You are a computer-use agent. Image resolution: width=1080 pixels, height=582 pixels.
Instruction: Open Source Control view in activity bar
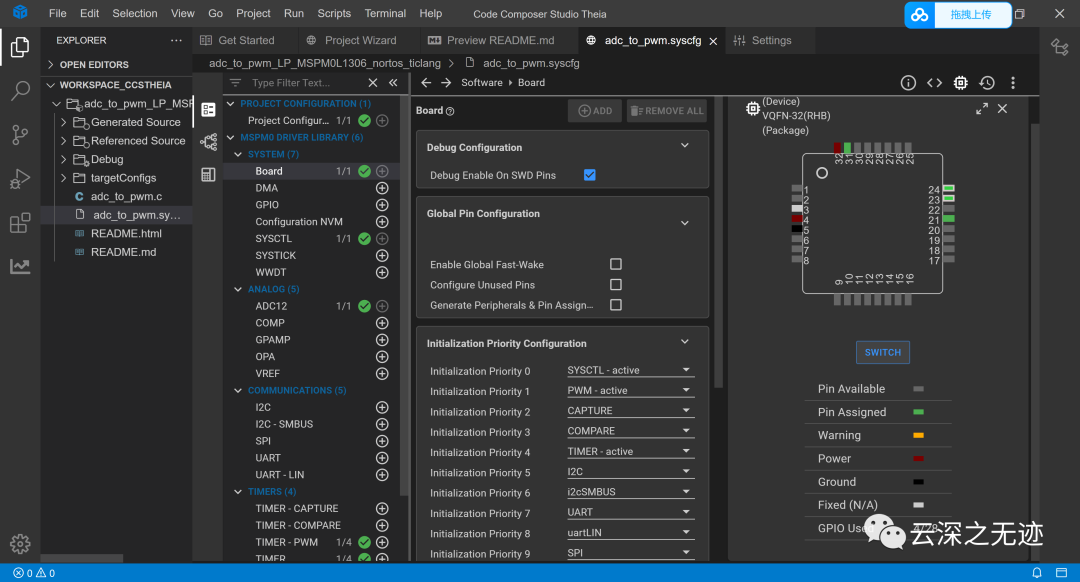click(x=20, y=135)
